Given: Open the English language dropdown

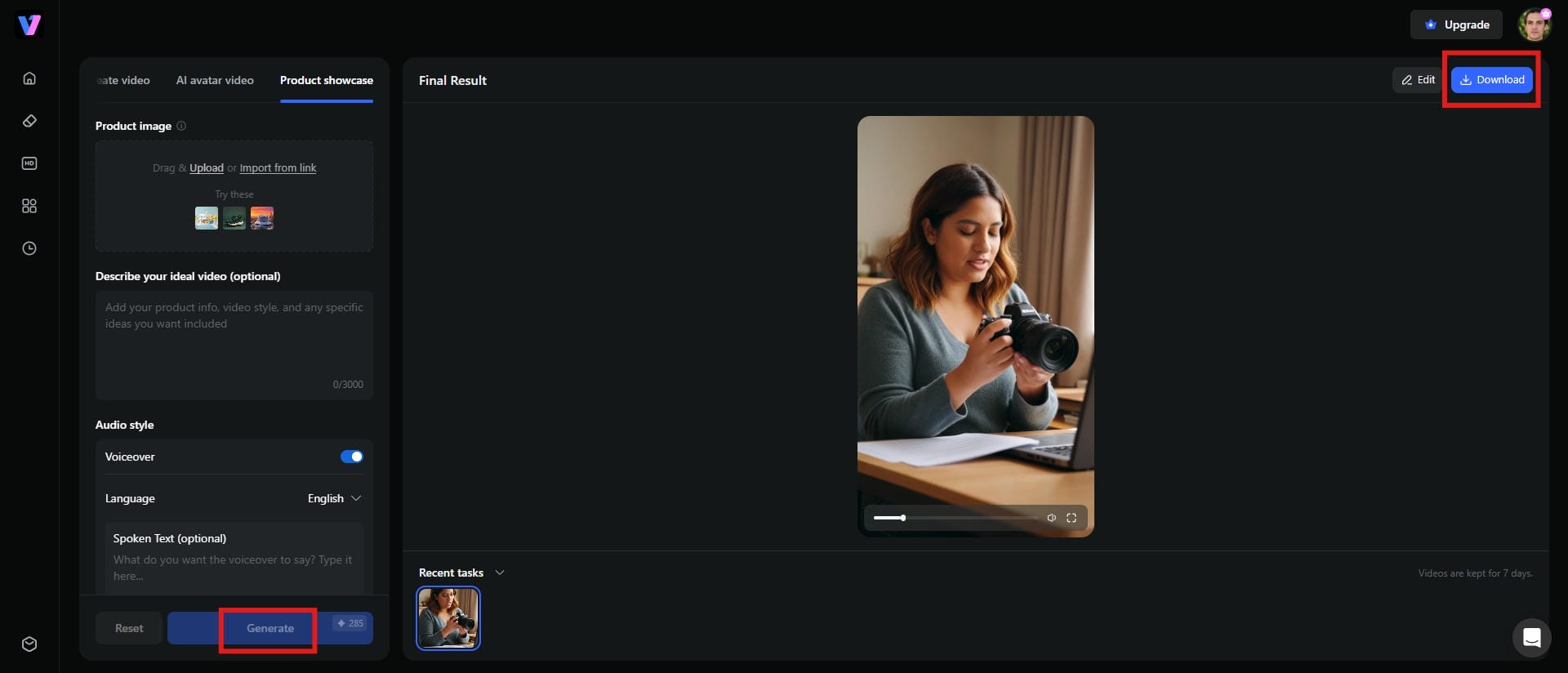Looking at the screenshot, I should pyautogui.click(x=334, y=498).
